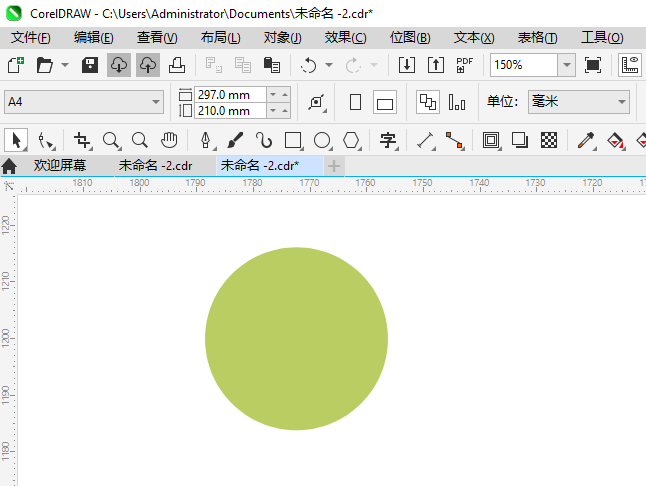Viewport: 646px width, 486px height.
Task: Open the units dropdown showing 毫米
Action: 579,102
